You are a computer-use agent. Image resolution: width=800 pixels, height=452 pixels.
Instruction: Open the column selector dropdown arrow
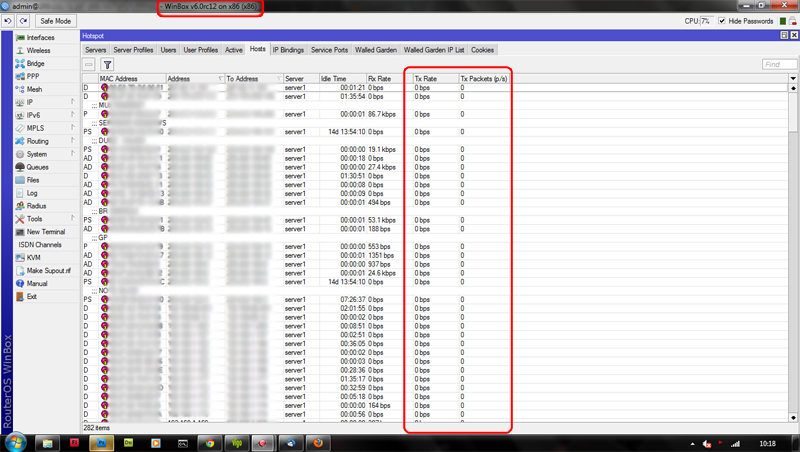(793, 79)
